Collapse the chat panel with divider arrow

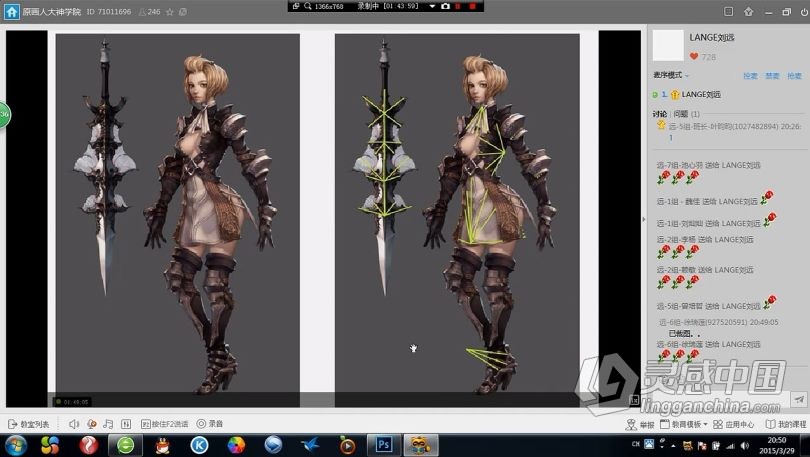644,219
